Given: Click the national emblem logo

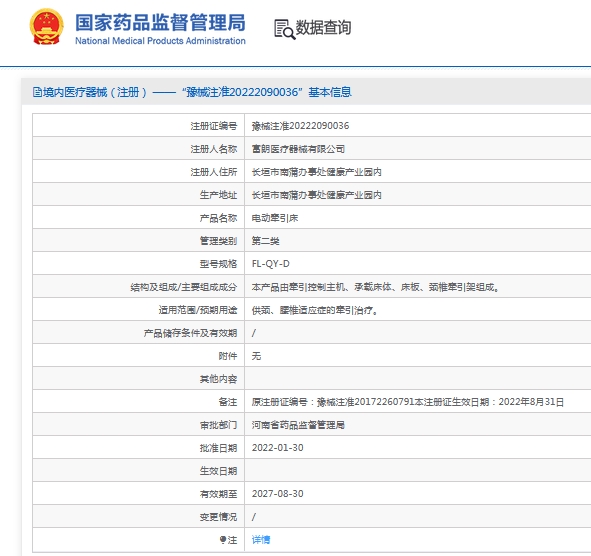Looking at the screenshot, I should (x=47, y=27).
